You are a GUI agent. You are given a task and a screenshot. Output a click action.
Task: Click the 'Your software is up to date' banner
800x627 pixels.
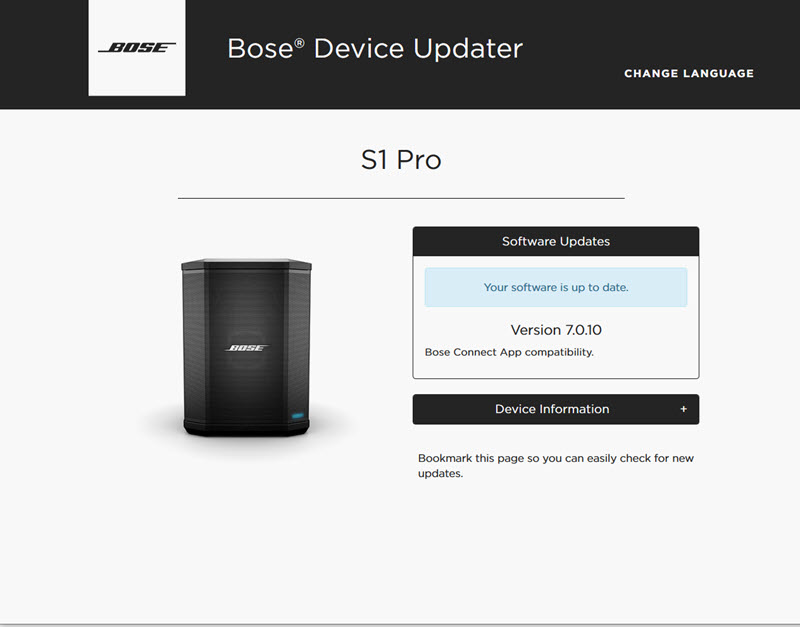click(555, 287)
